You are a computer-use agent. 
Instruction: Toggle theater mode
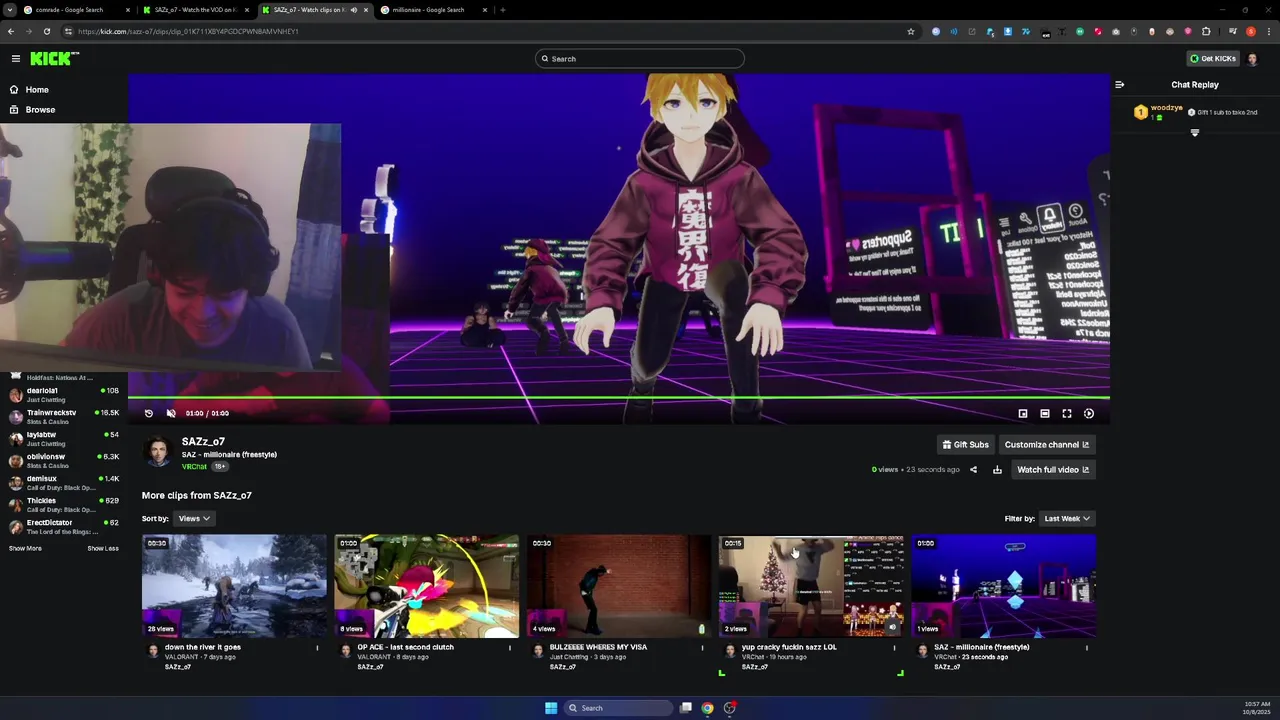coord(1045,413)
